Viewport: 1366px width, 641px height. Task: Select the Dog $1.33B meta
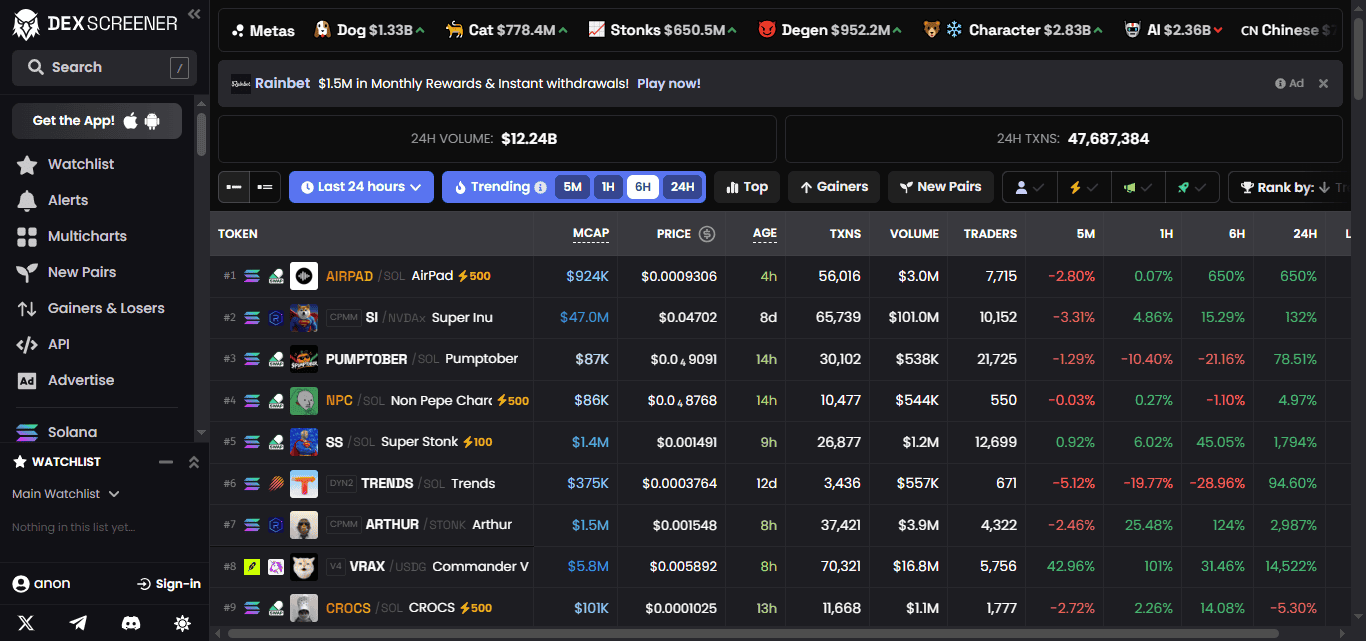[369, 30]
